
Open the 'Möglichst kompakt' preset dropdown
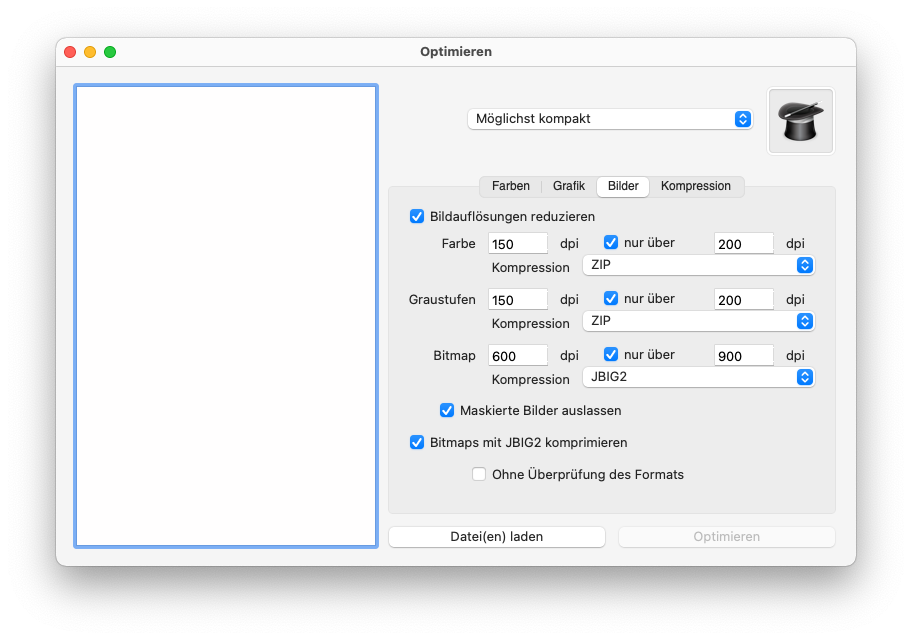pos(609,119)
